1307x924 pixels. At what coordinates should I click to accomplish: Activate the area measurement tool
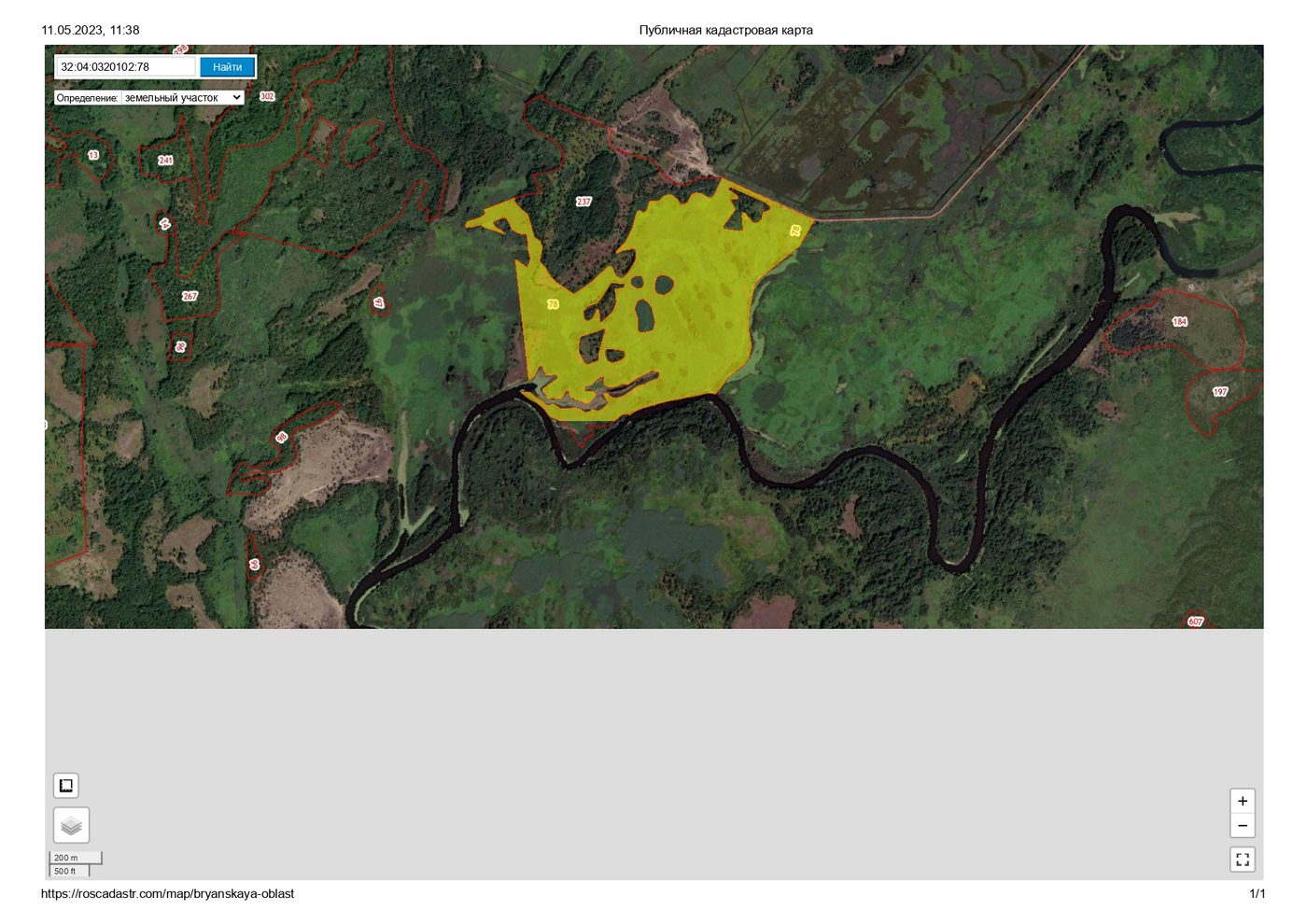point(66,786)
